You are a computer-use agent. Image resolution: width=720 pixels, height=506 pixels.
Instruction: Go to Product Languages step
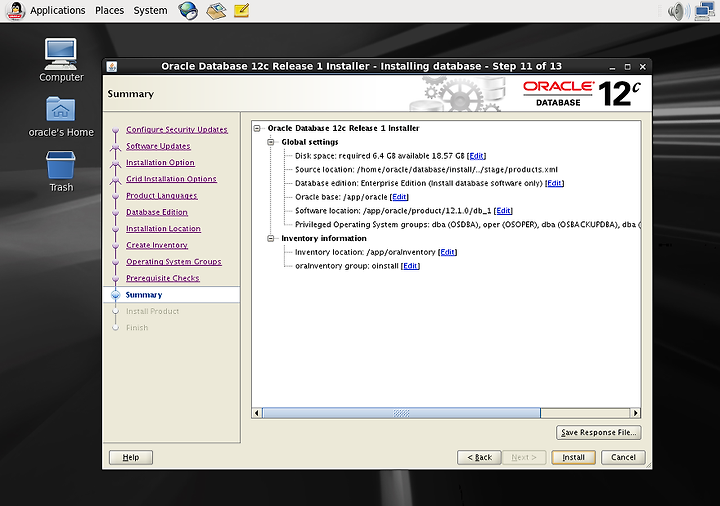tap(162, 196)
